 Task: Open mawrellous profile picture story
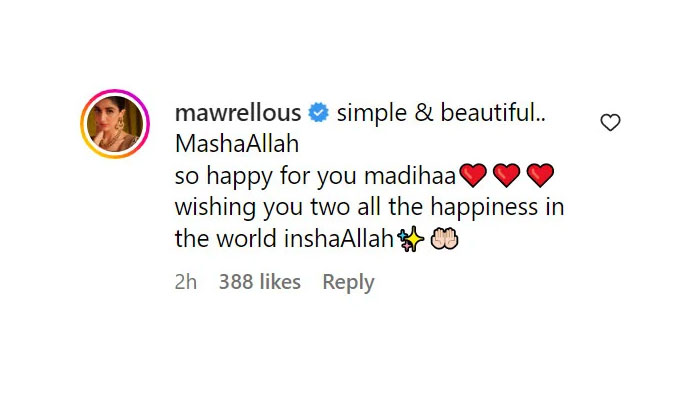[115, 124]
